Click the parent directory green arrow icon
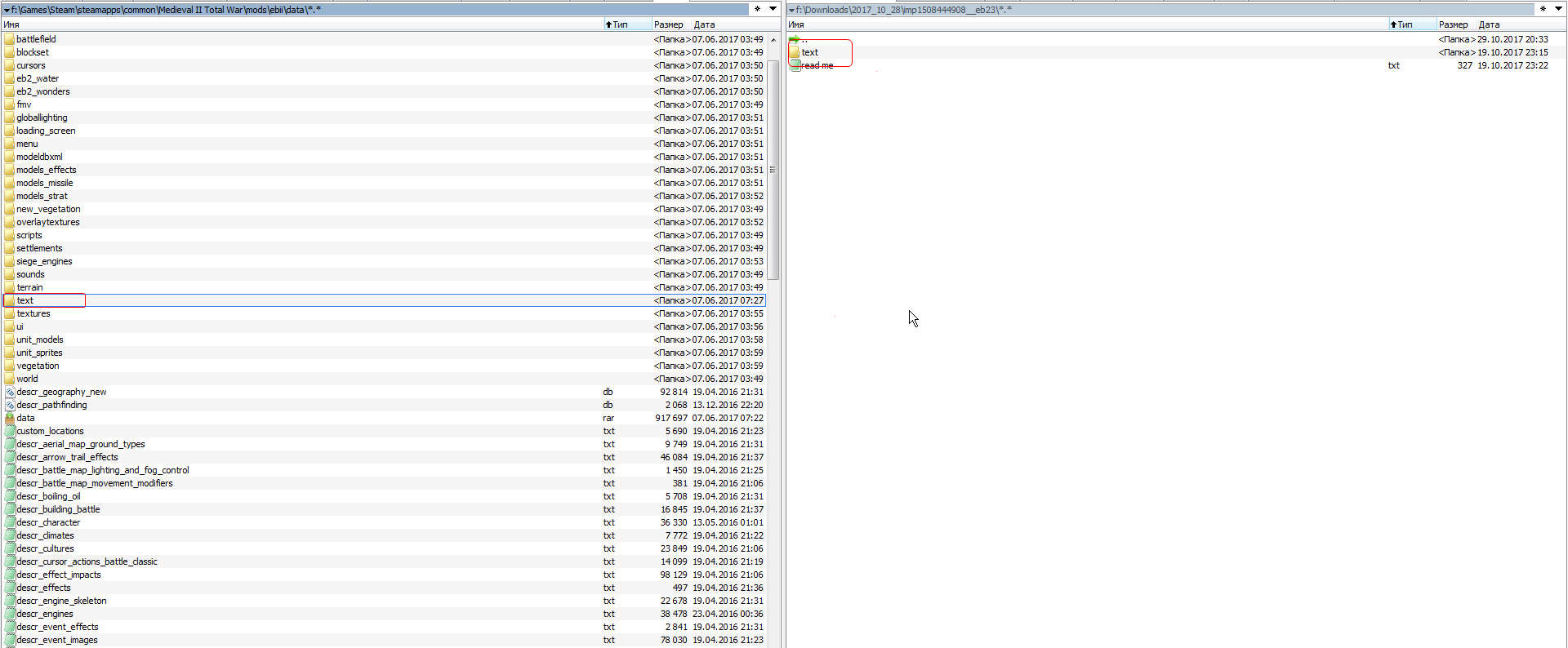 pyautogui.click(x=795, y=39)
